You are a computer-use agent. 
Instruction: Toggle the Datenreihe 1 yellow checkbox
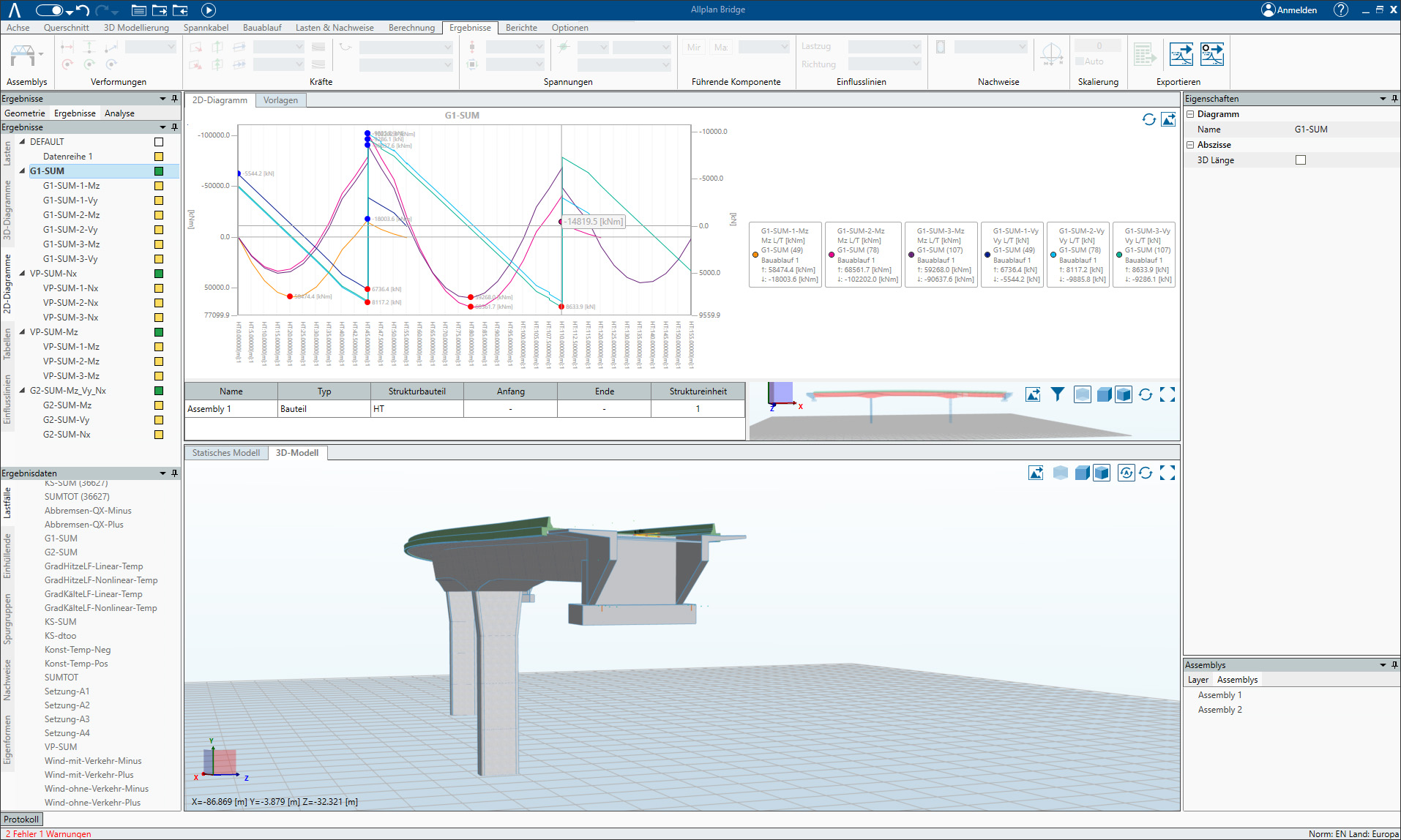coord(159,157)
